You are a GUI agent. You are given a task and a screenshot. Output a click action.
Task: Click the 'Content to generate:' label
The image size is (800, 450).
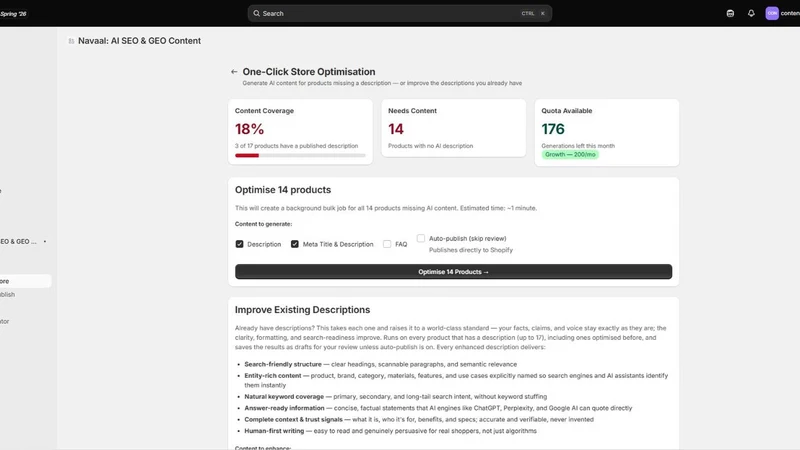coord(263,224)
